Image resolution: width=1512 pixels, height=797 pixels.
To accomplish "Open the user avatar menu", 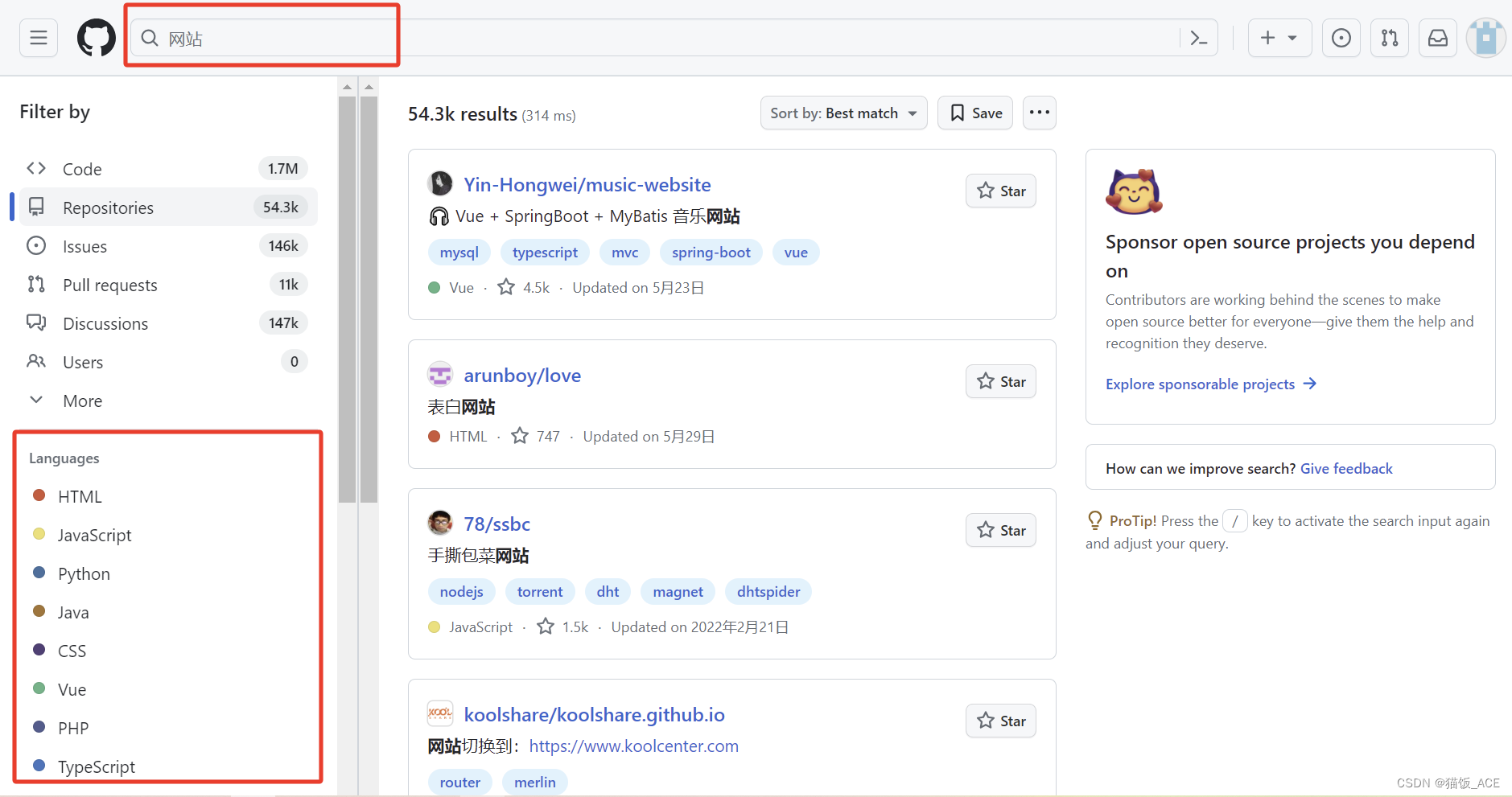I will (1485, 38).
